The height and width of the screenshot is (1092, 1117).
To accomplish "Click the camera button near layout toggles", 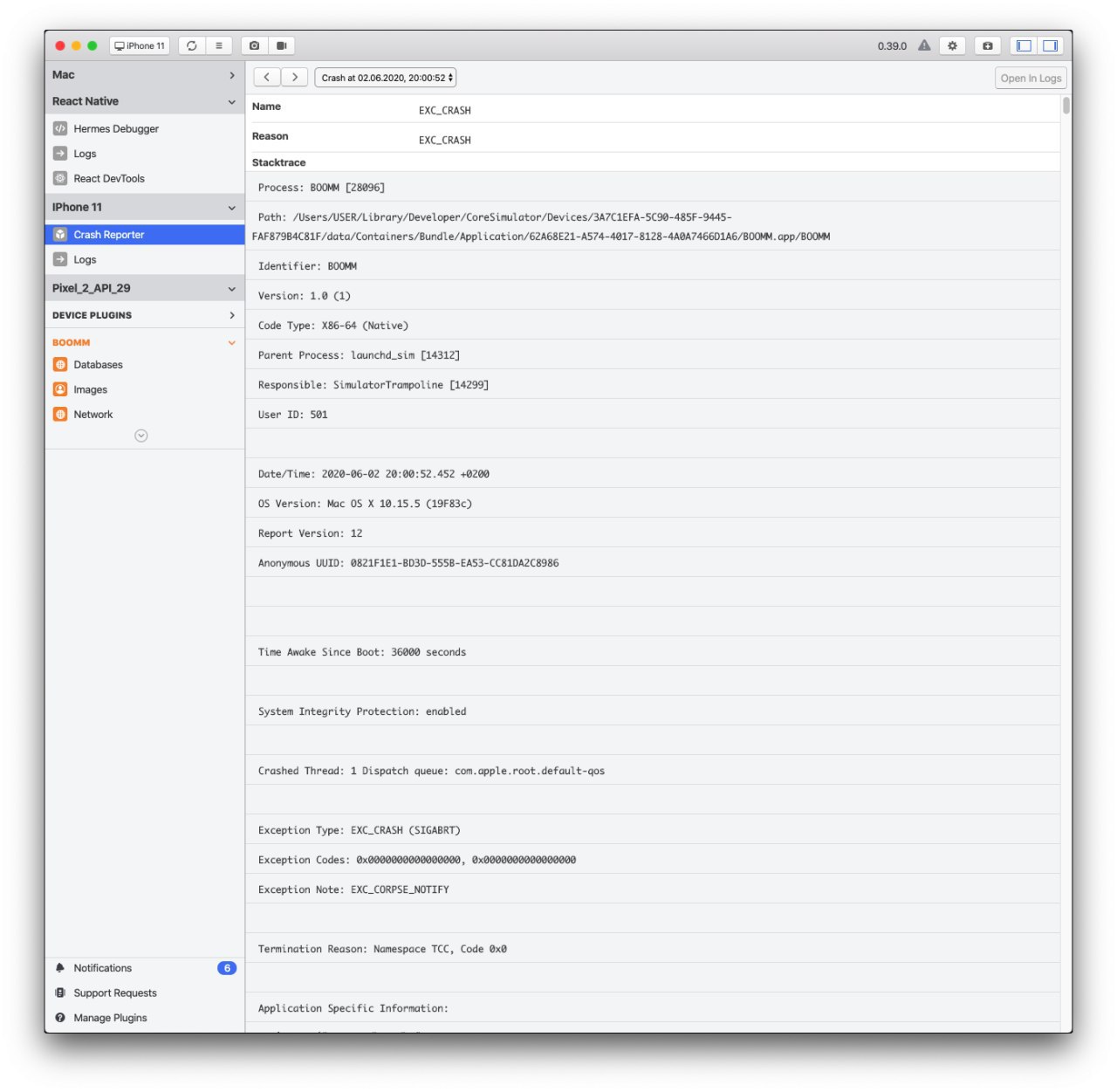I will pyautogui.click(x=988, y=46).
